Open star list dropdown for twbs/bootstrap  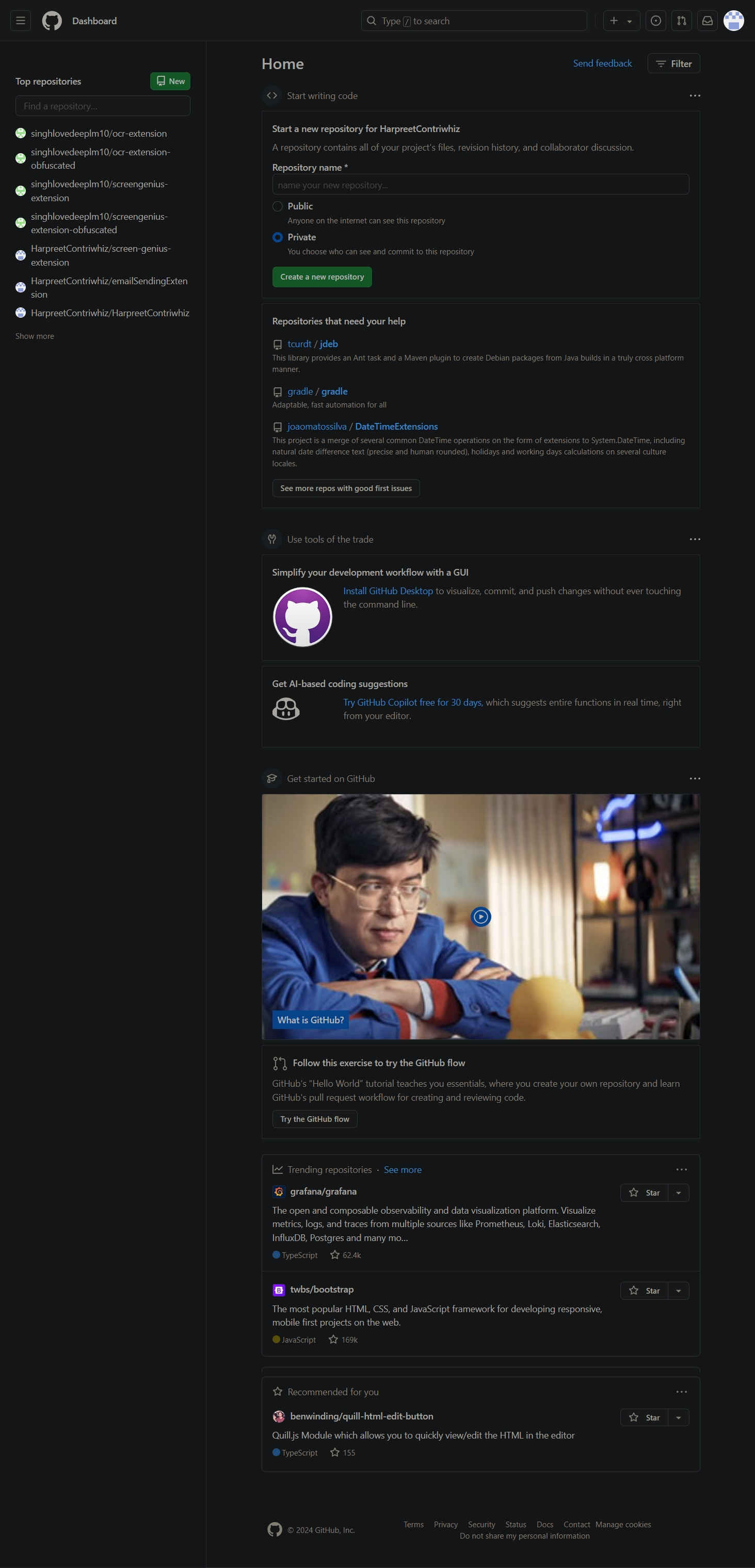pos(678,1291)
